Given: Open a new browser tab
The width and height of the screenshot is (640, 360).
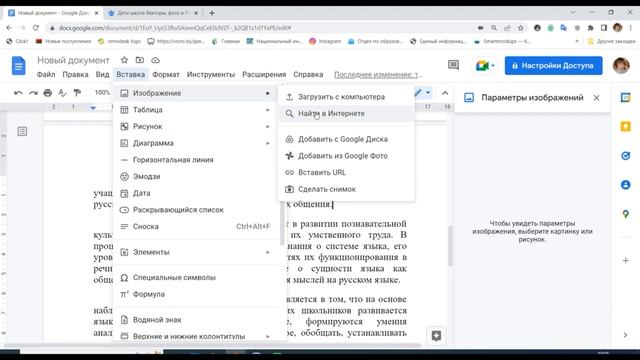Looking at the screenshot, I should pos(211,13).
